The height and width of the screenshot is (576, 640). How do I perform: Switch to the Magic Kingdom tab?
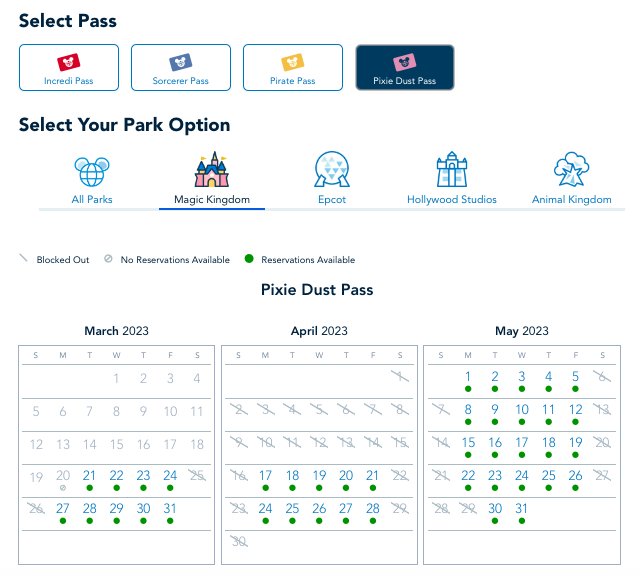point(212,200)
